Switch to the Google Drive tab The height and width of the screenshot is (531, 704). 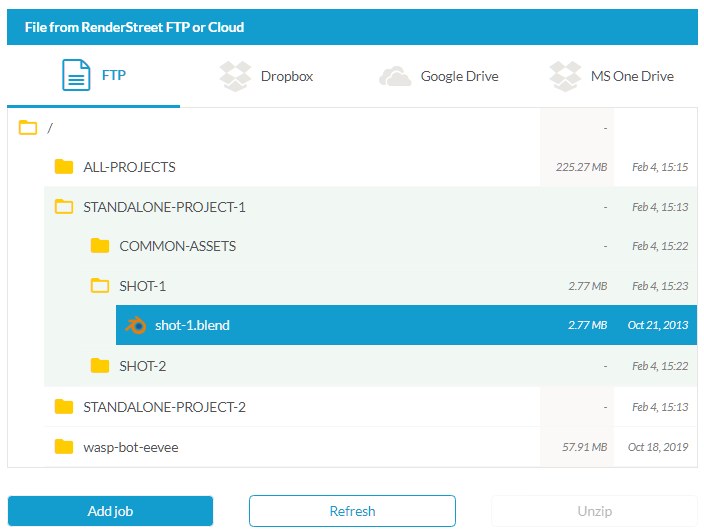tap(439, 76)
